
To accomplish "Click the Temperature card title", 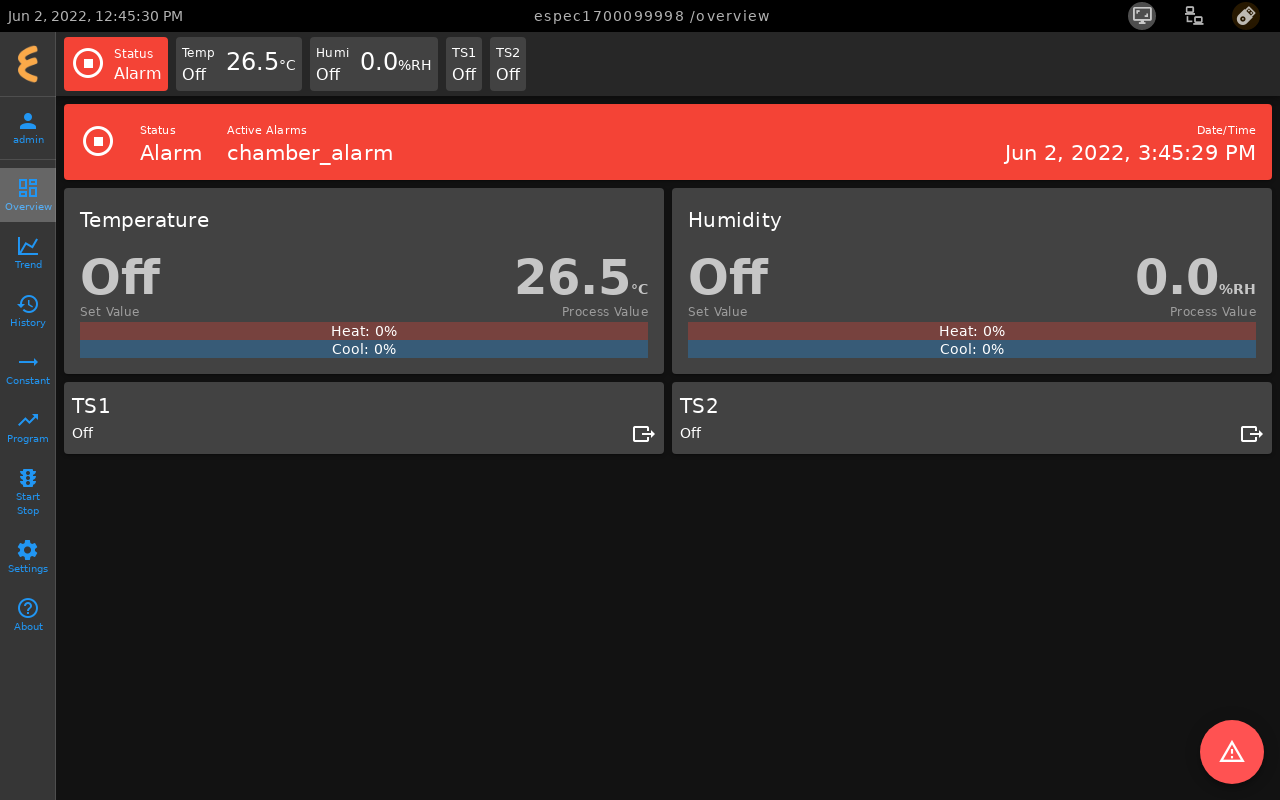I will 145,220.
